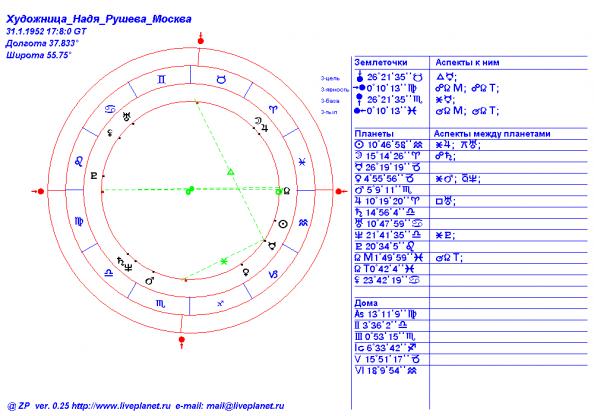Select the Sun row 10°46'58''
Image resolution: width=594 pixels, height=416 pixels.
click(x=389, y=145)
